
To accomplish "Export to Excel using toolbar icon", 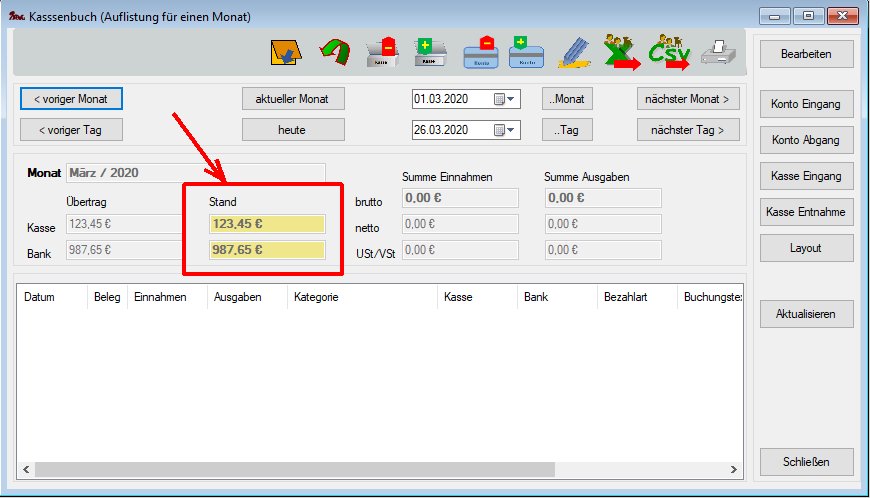I will [622, 51].
